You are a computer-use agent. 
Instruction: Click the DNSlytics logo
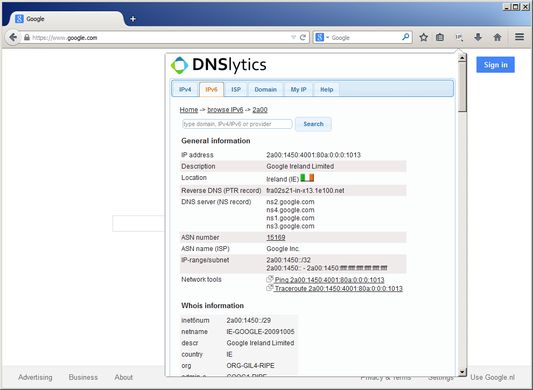[x=218, y=65]
